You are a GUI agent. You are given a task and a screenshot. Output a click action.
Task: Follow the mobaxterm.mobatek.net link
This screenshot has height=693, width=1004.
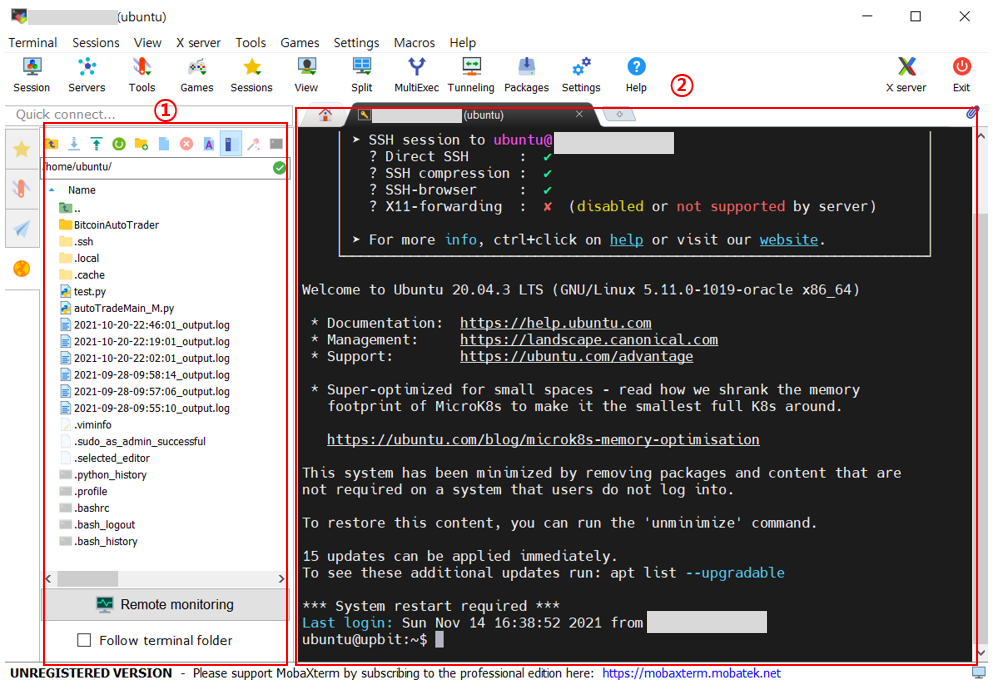pyautogui.click(x=691, y=673)
